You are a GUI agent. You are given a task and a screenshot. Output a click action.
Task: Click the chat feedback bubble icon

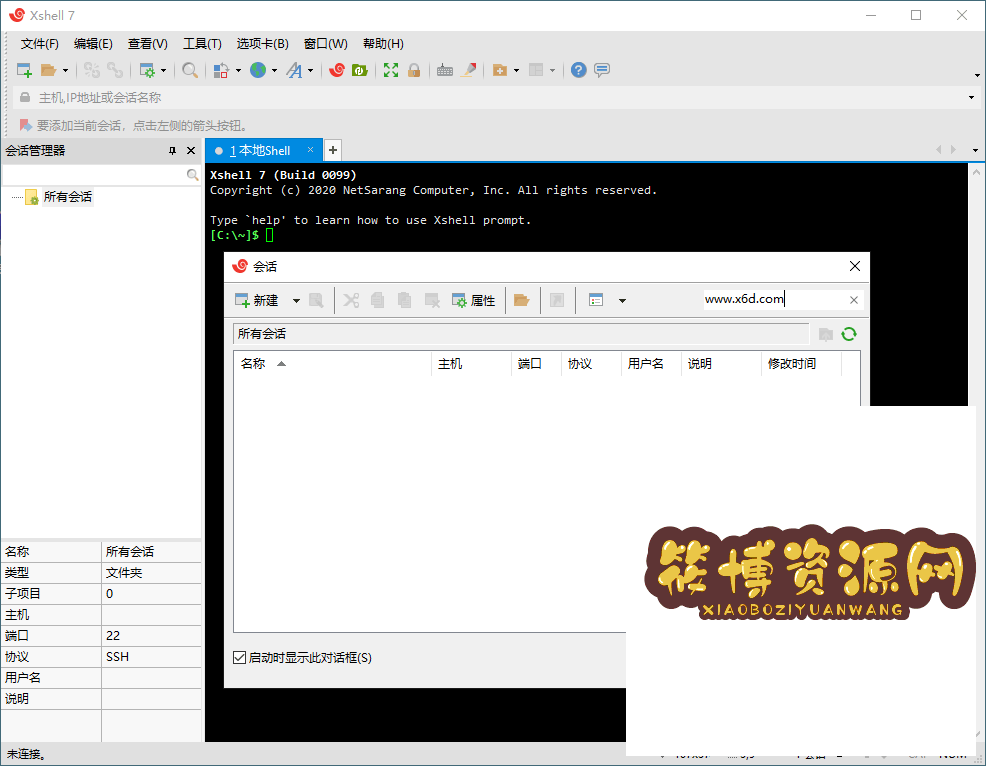pyautogui.click(x=602, y=70)
